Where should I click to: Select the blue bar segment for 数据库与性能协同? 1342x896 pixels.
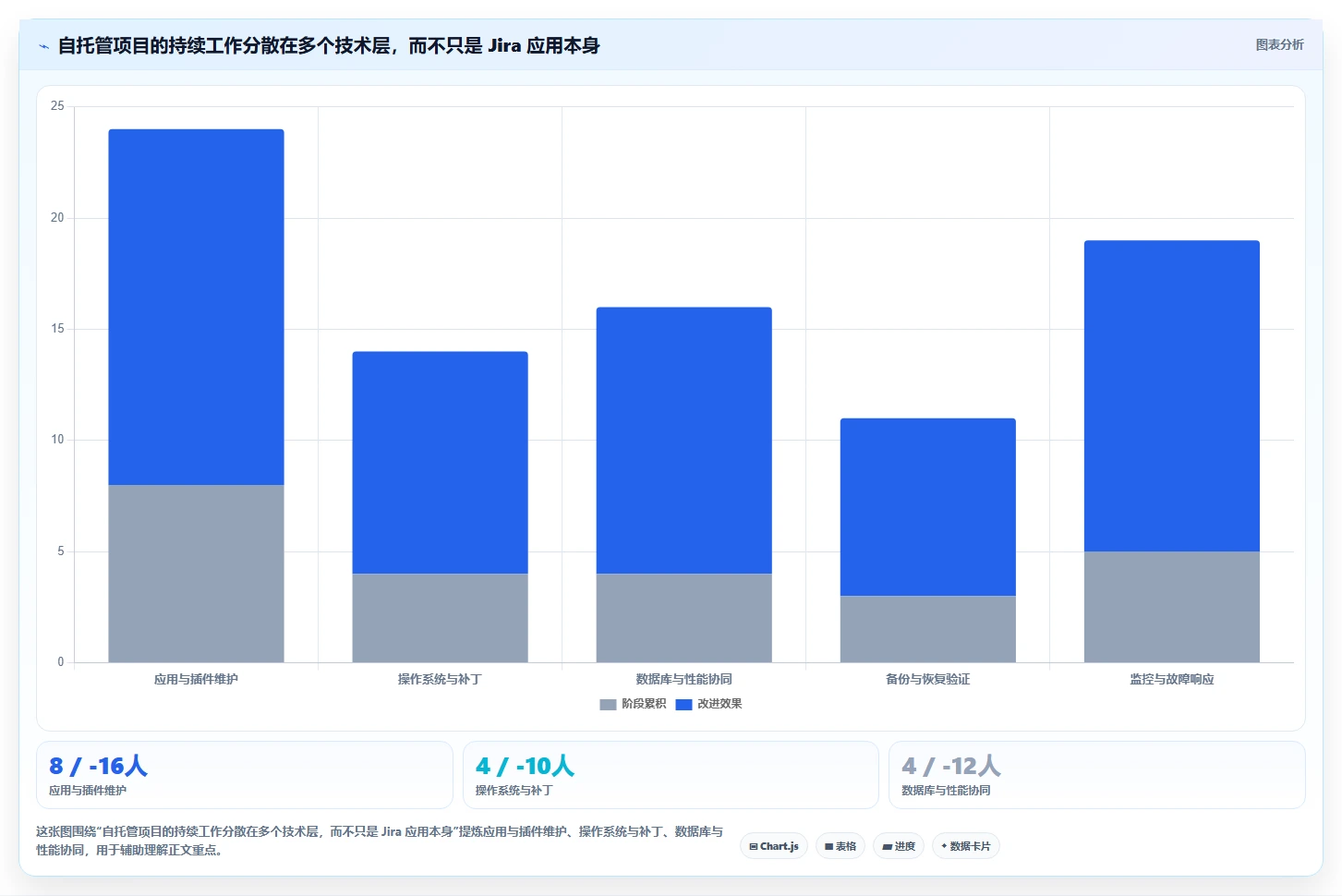(x=683, y=441)
